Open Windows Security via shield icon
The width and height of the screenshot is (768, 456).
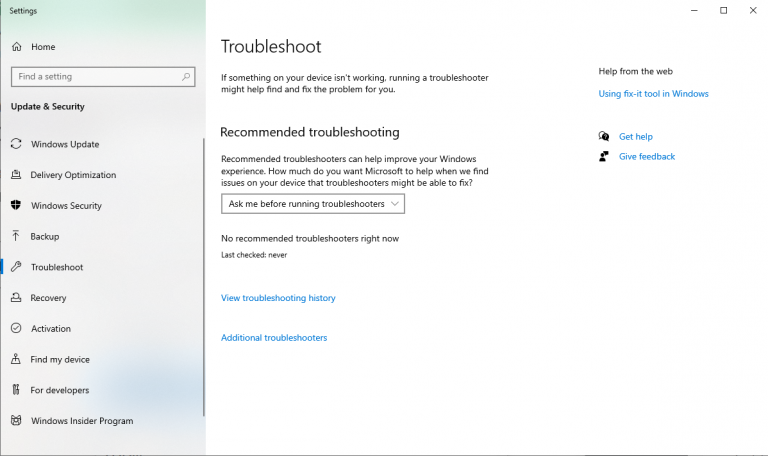pos(16,206)
